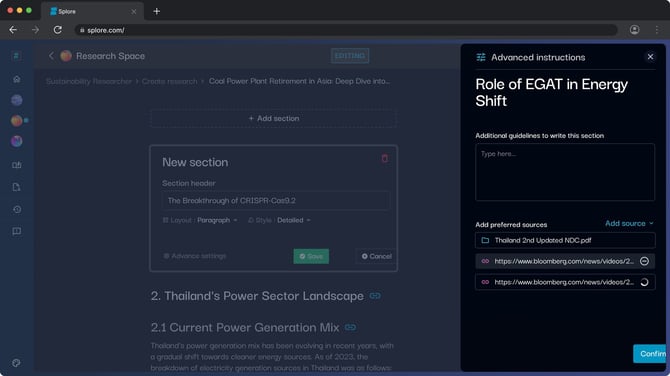The image size is (670, 376).
Task: Copy link for Thailand's Power Sector Landscape heading
Action: 375,296
